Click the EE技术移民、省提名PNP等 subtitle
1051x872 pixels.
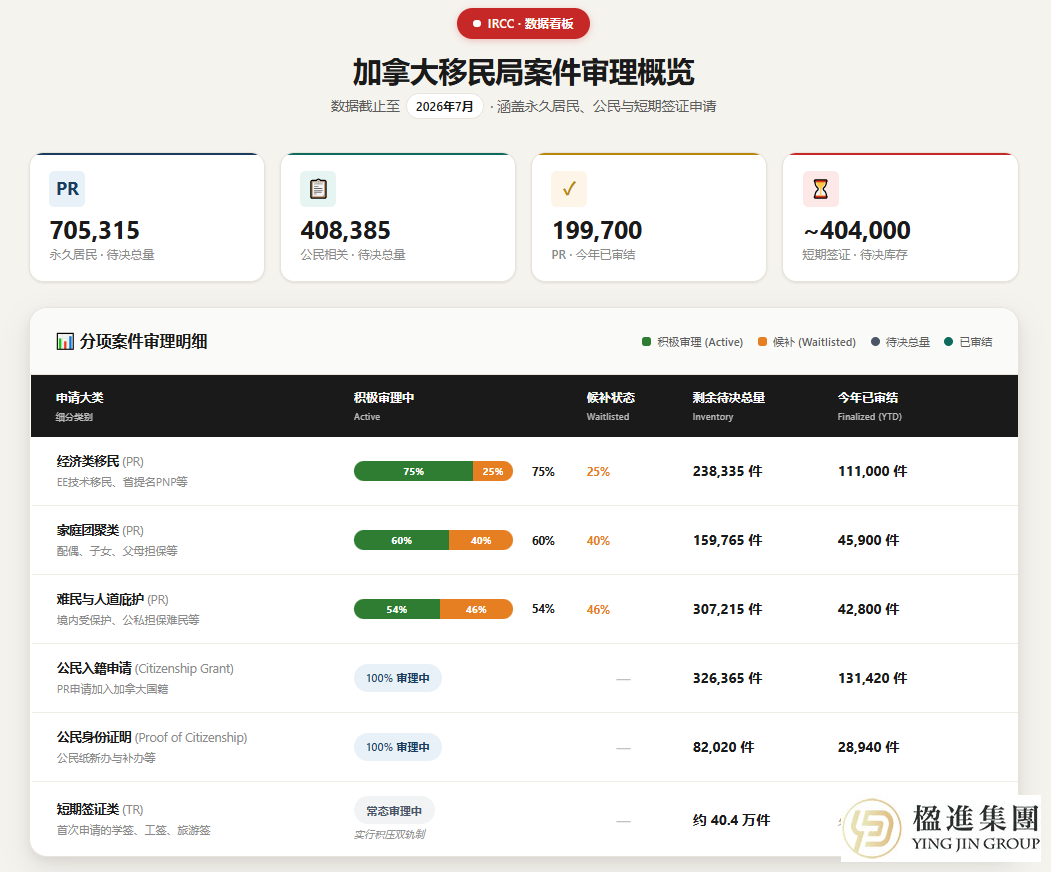point(122,482)
